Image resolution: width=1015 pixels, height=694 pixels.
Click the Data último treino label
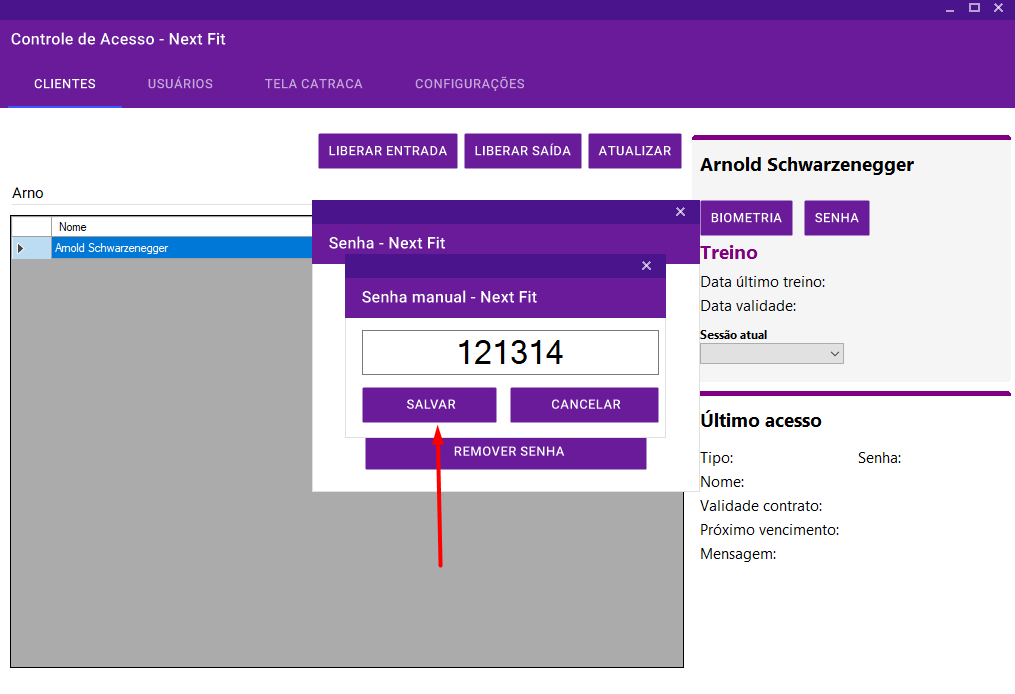click(763, 282)
